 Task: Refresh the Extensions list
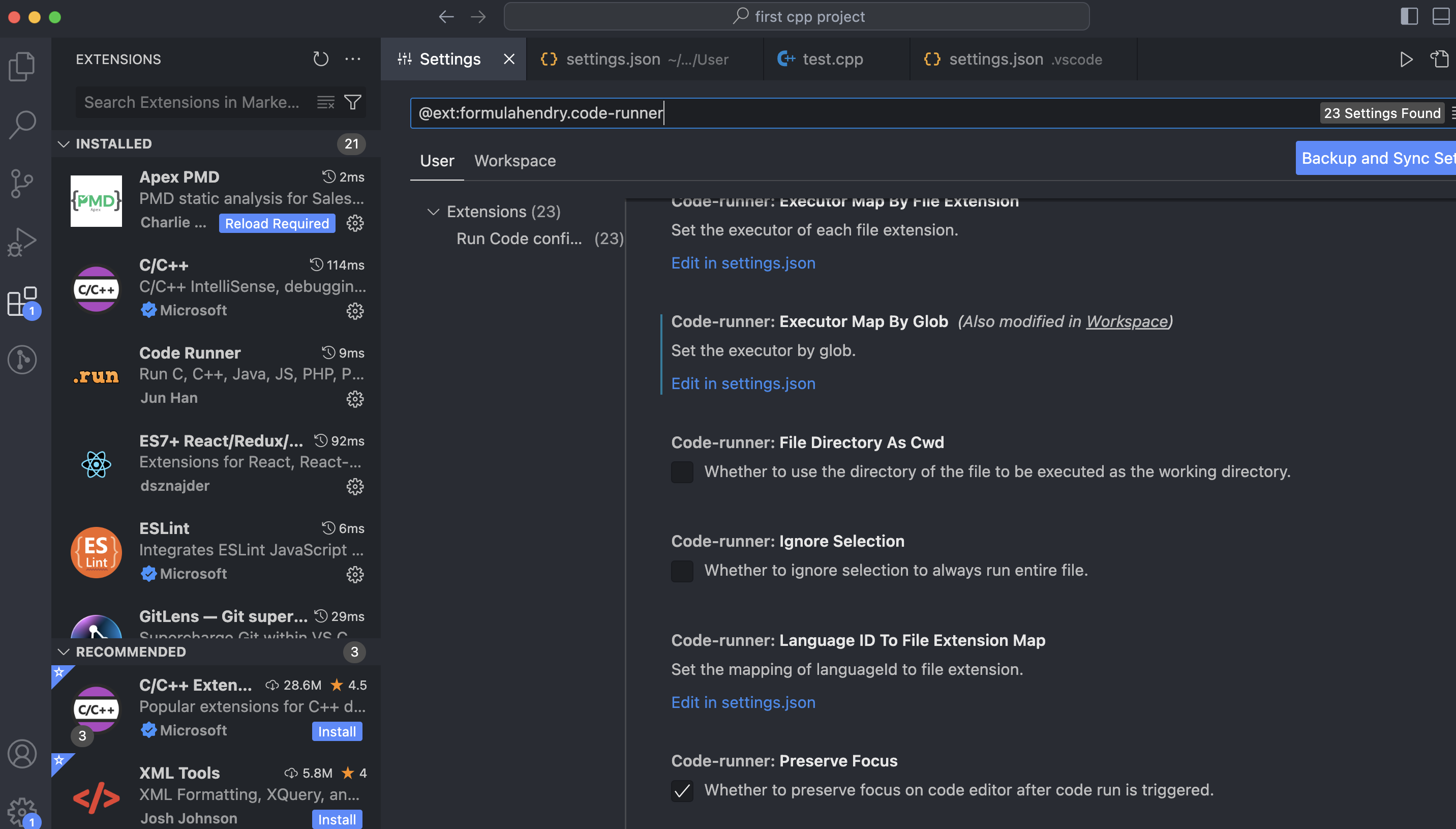coord(321,58)
